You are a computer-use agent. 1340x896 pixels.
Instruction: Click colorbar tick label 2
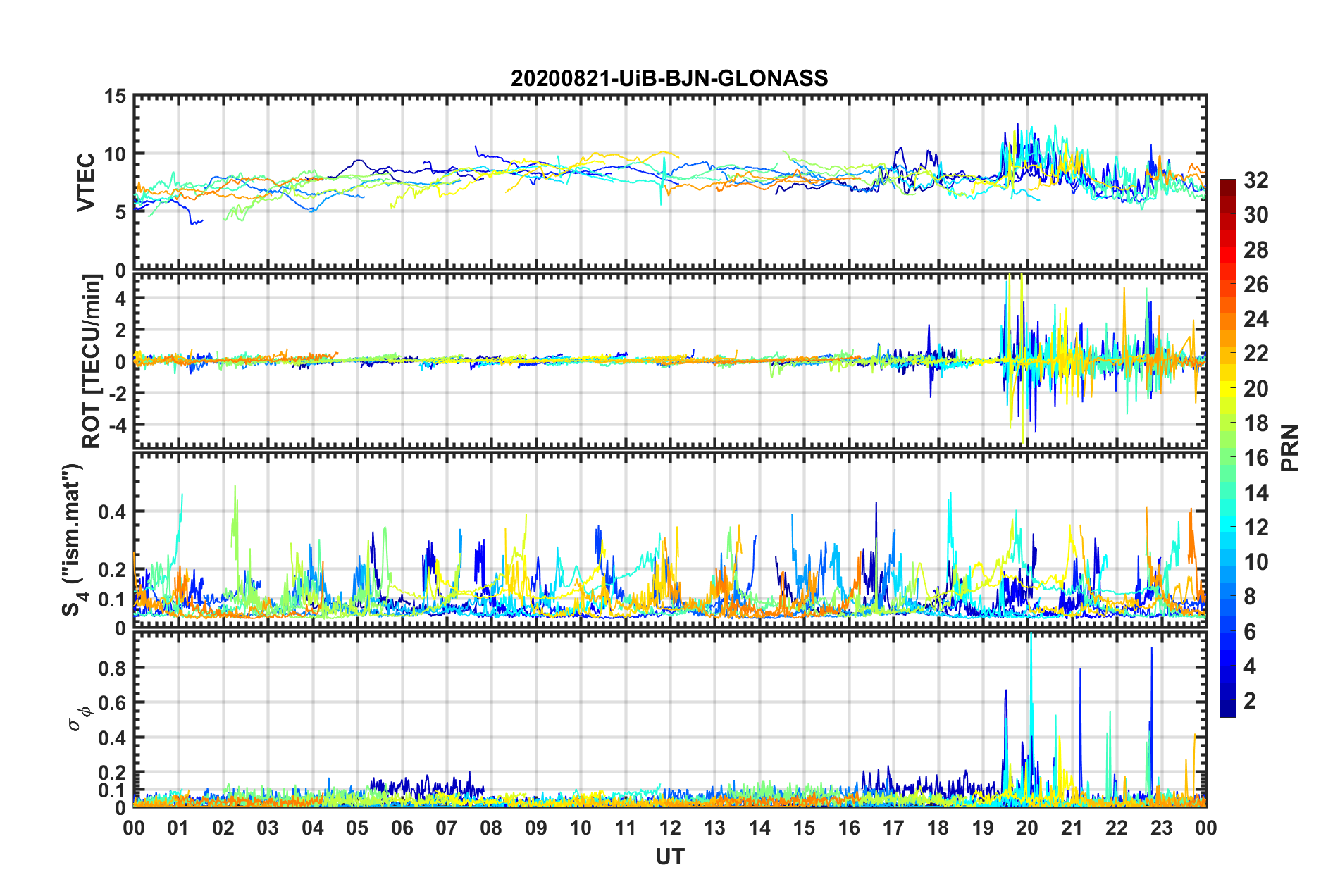point(1250,700)
